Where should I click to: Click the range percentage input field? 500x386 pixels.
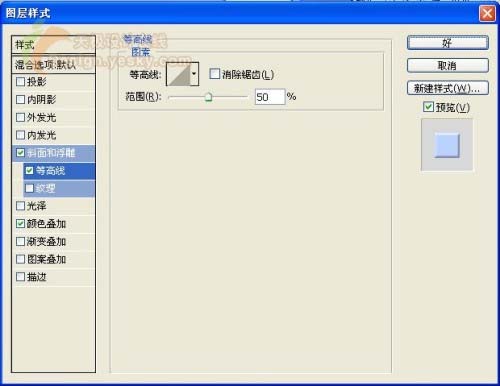click(270, 97)
